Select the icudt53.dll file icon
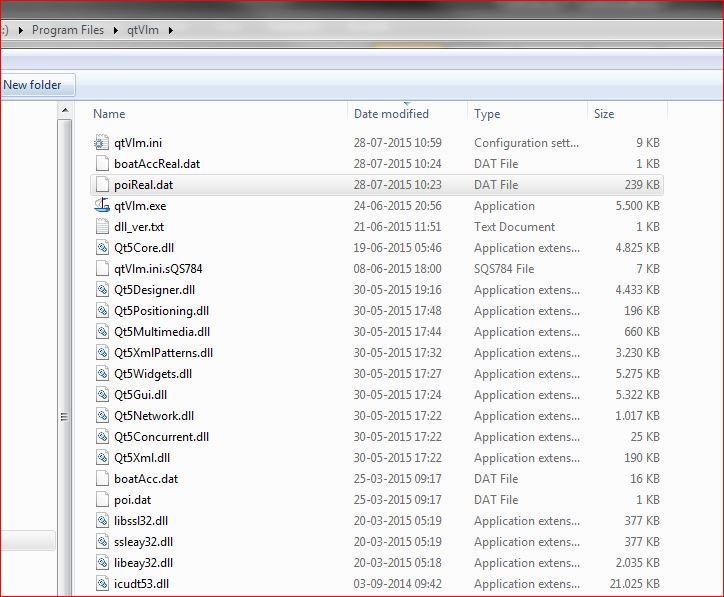The image size is (724, 597). (101, 584)
